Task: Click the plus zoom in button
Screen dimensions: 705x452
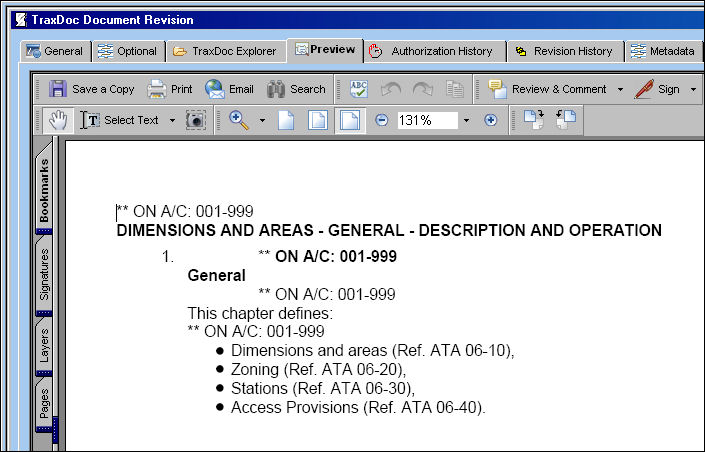Action: tap(491, 120)
